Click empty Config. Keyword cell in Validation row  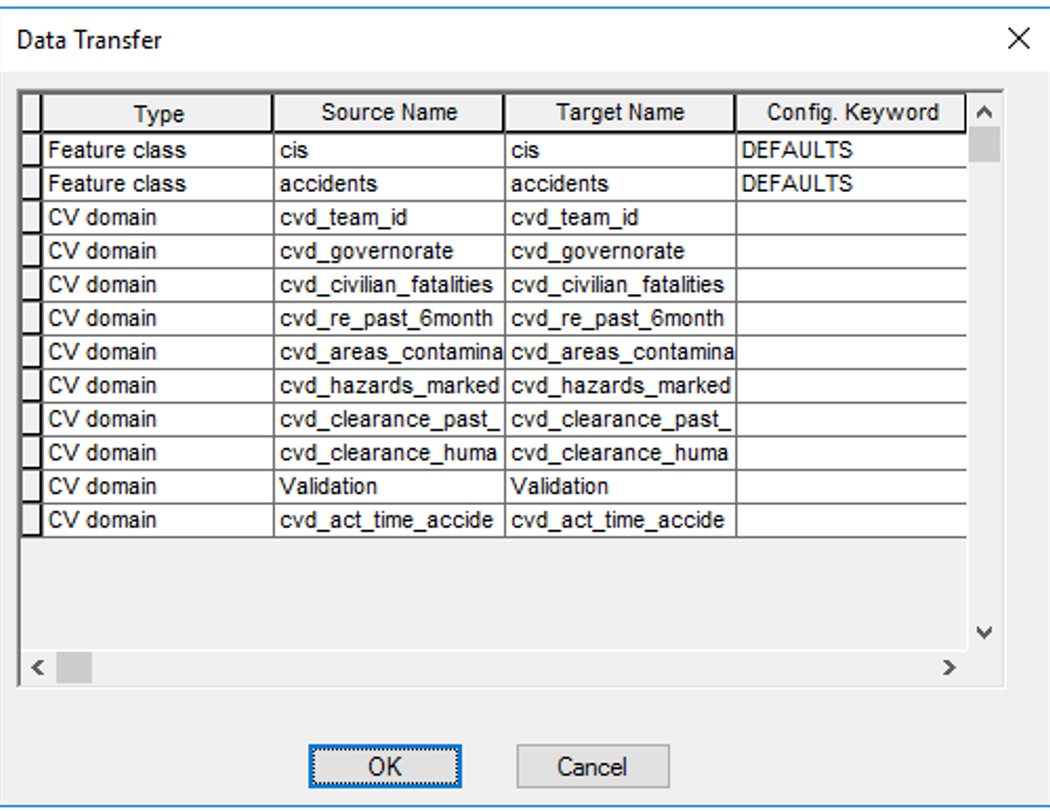coord(851,486)
